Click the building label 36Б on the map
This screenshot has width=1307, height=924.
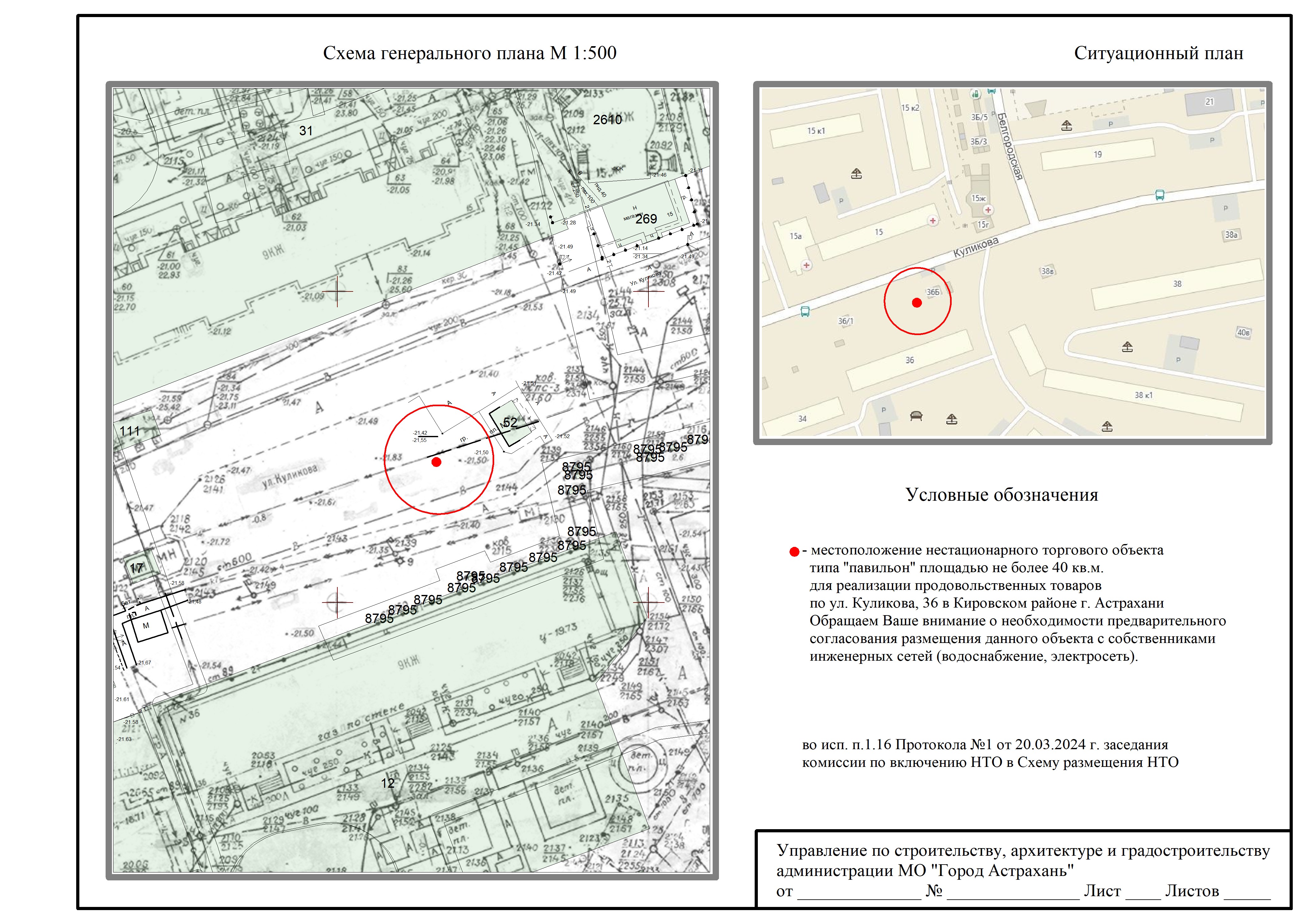(x=933, y=292)
